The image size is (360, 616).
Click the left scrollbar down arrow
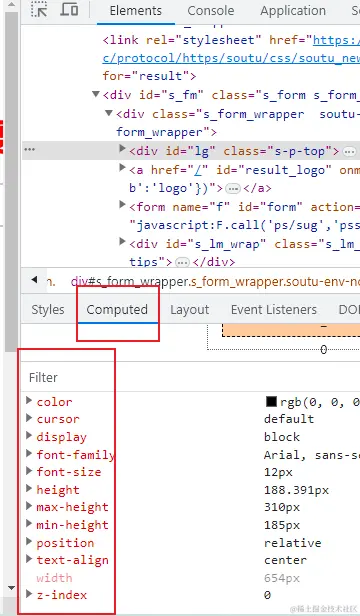tap(11, 588)
